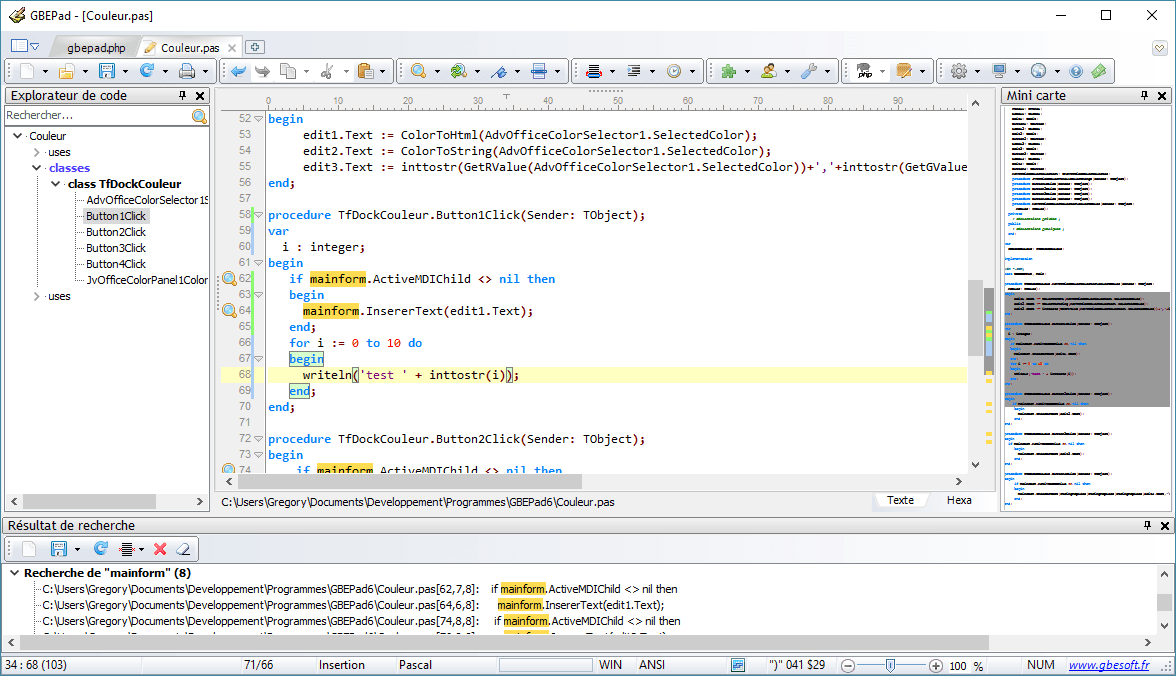Click the blue help question mark icon
Viewport: 1176px width, 676px height.
1076,71
